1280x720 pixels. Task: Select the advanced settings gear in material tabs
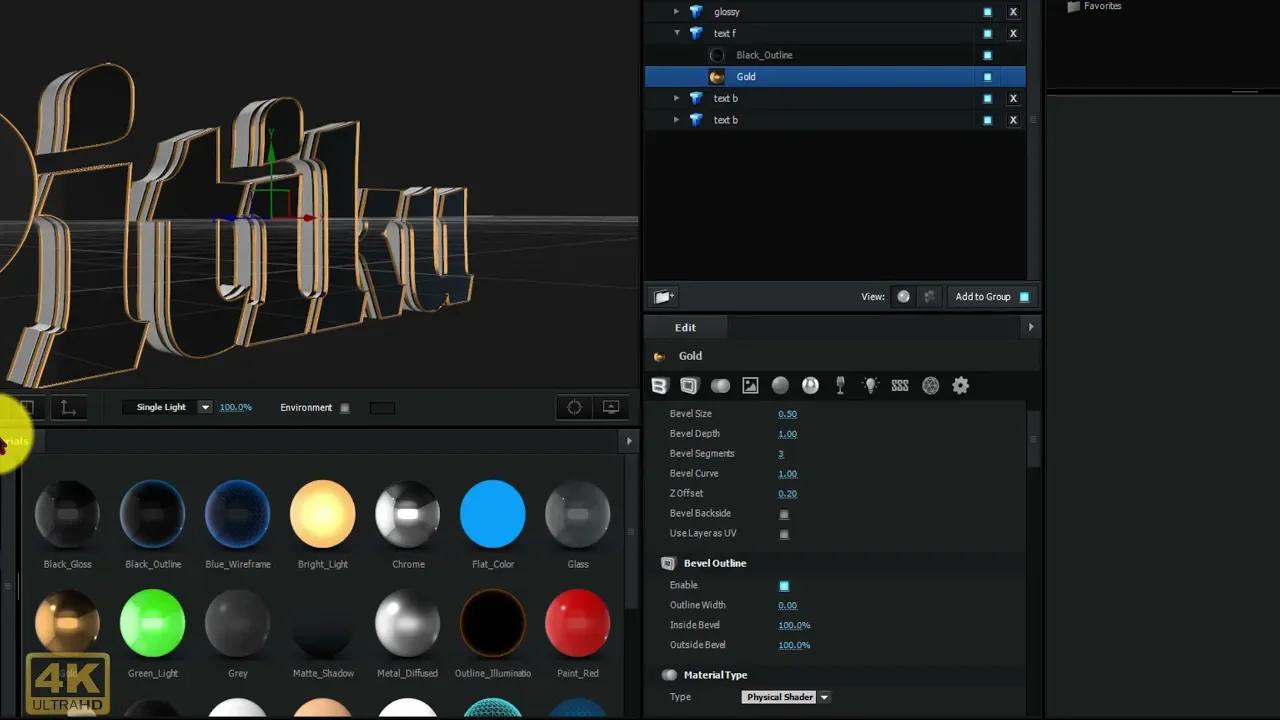960,385
